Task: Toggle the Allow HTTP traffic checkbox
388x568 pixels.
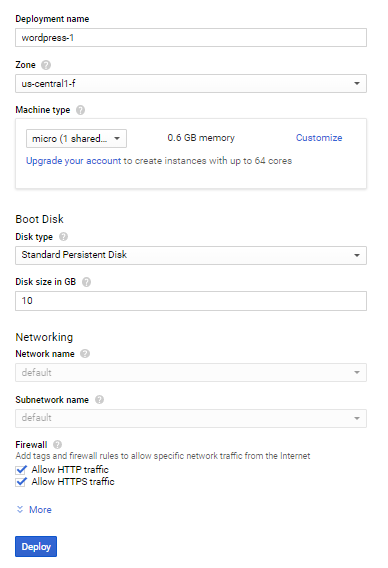Action: click(x=21, y=470)
